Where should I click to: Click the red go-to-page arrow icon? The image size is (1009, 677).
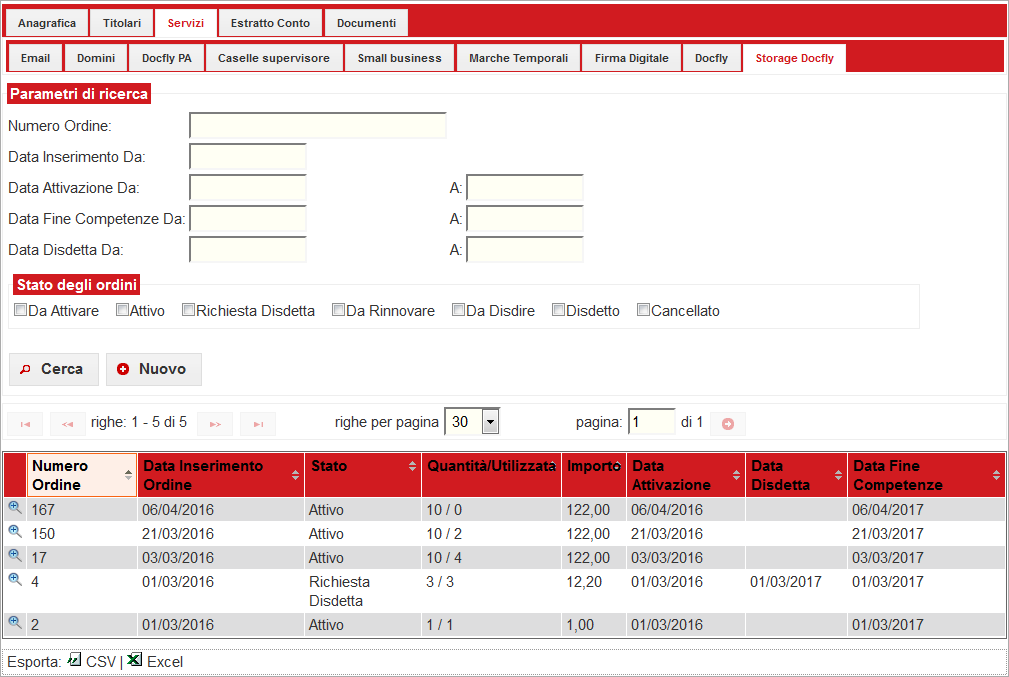(728, 424)
